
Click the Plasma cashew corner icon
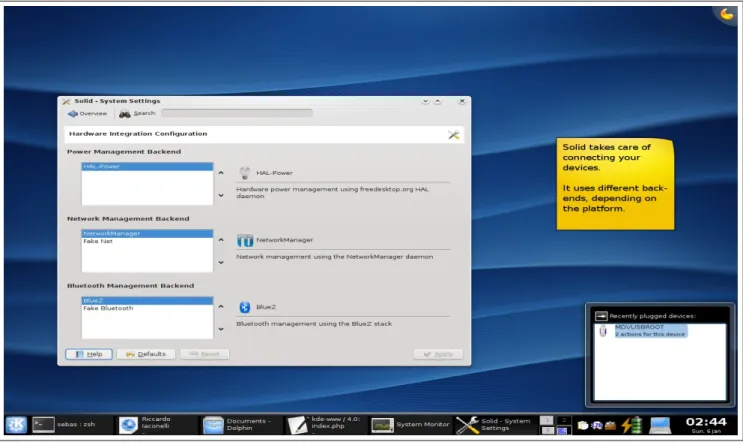[727, 14]
